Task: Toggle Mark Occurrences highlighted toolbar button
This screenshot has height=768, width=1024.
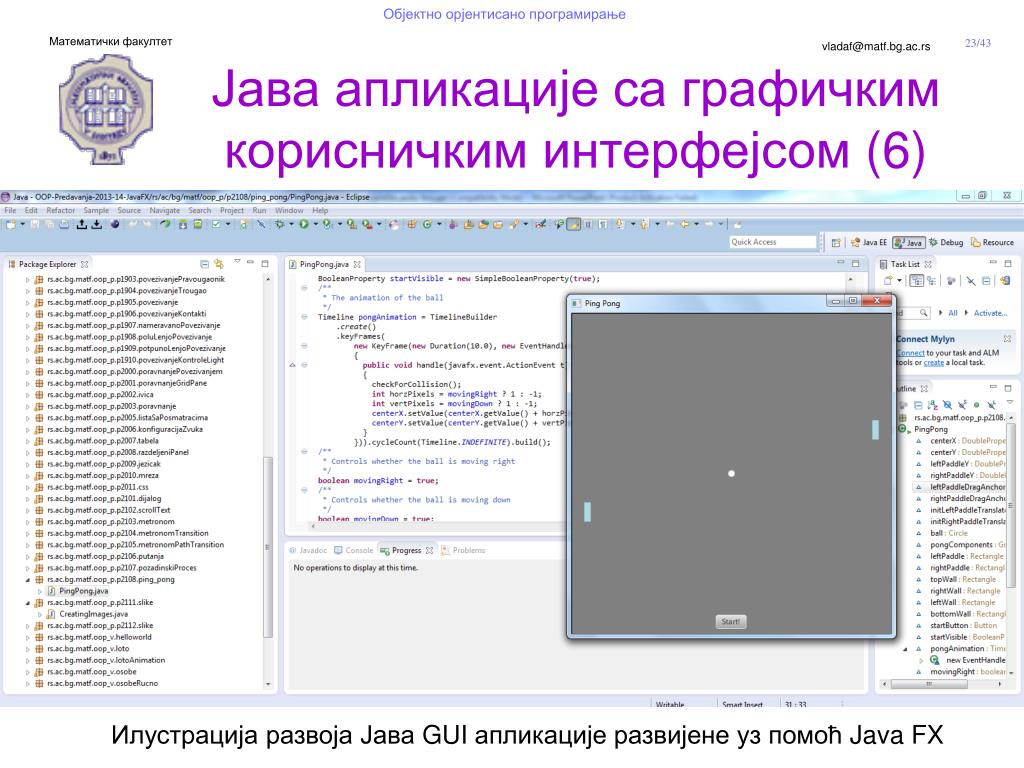Action: [x=574, y=224]
